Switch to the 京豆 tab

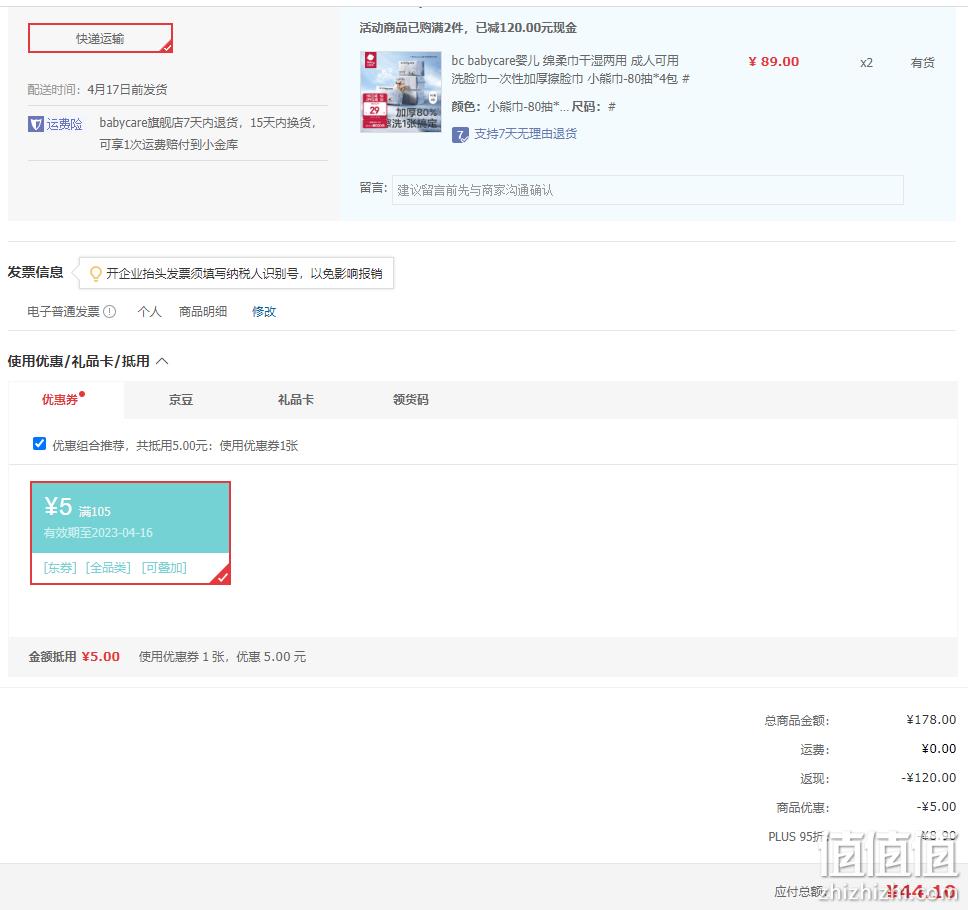181,399
